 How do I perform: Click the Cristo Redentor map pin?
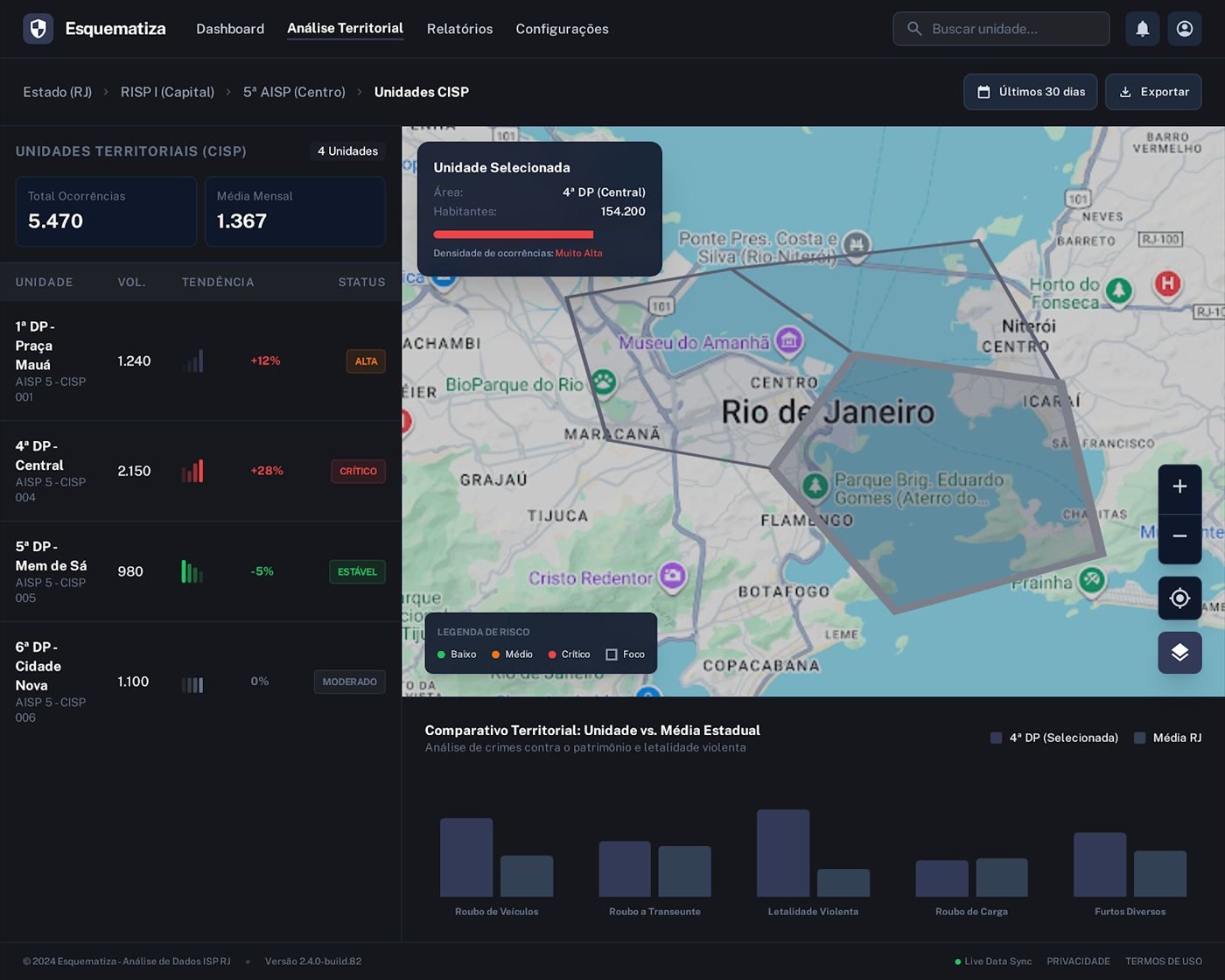[673, 575]
